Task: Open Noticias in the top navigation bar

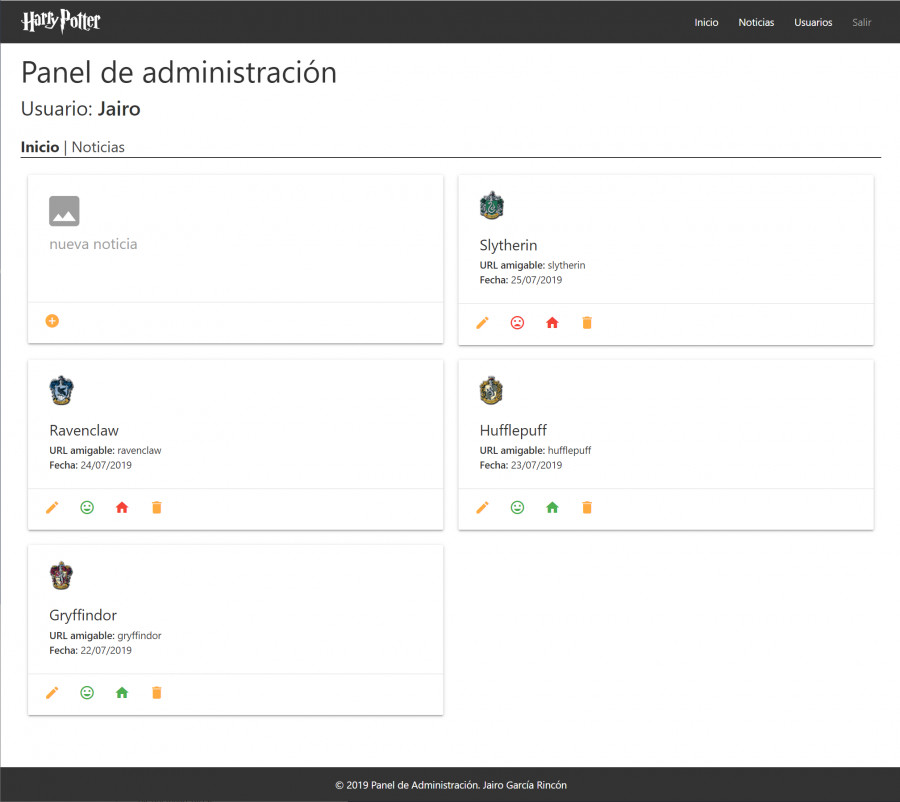Action: click(x=756, y=22)
